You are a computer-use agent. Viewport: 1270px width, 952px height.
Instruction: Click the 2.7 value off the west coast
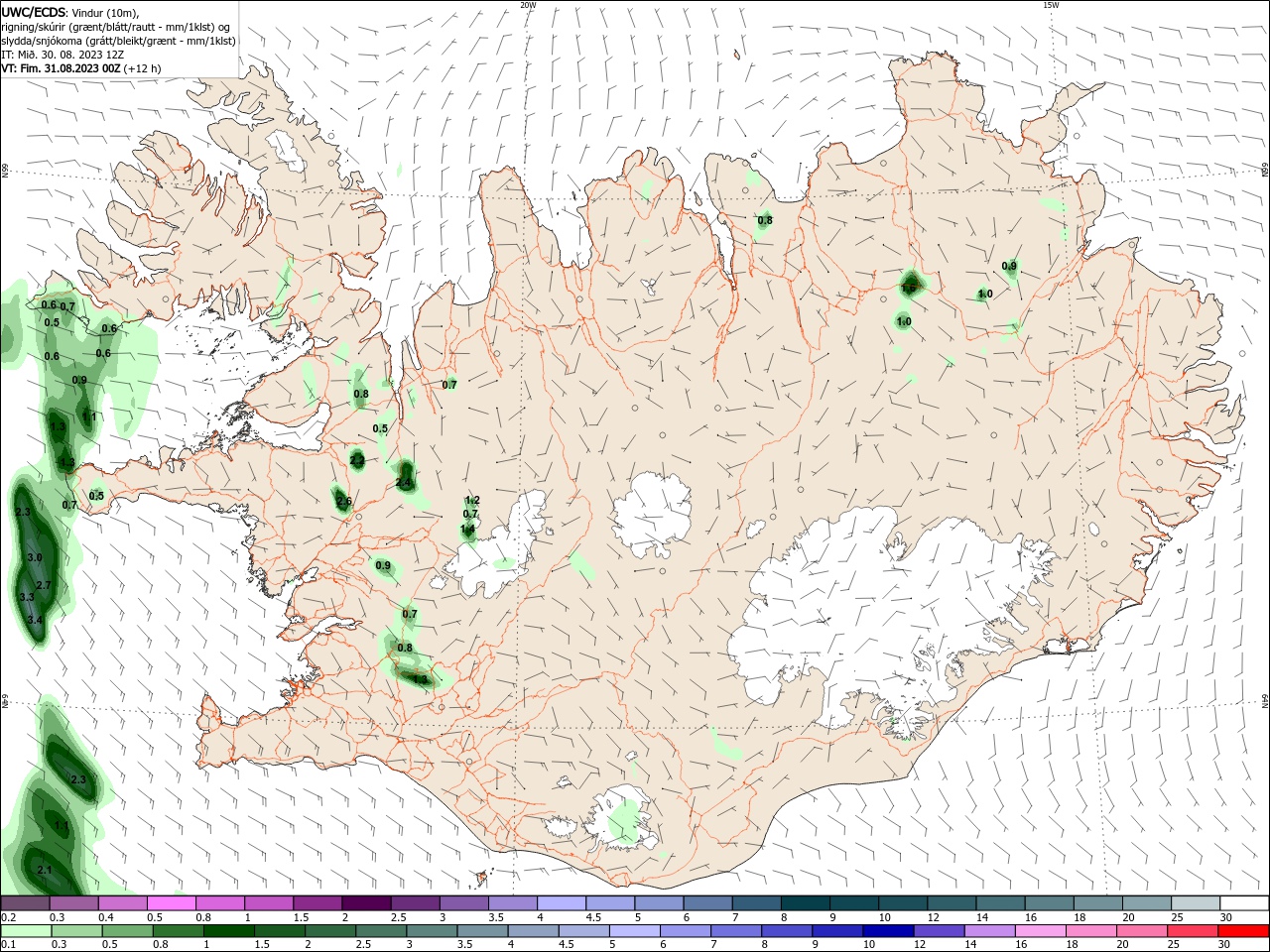(x=44, y=586)
